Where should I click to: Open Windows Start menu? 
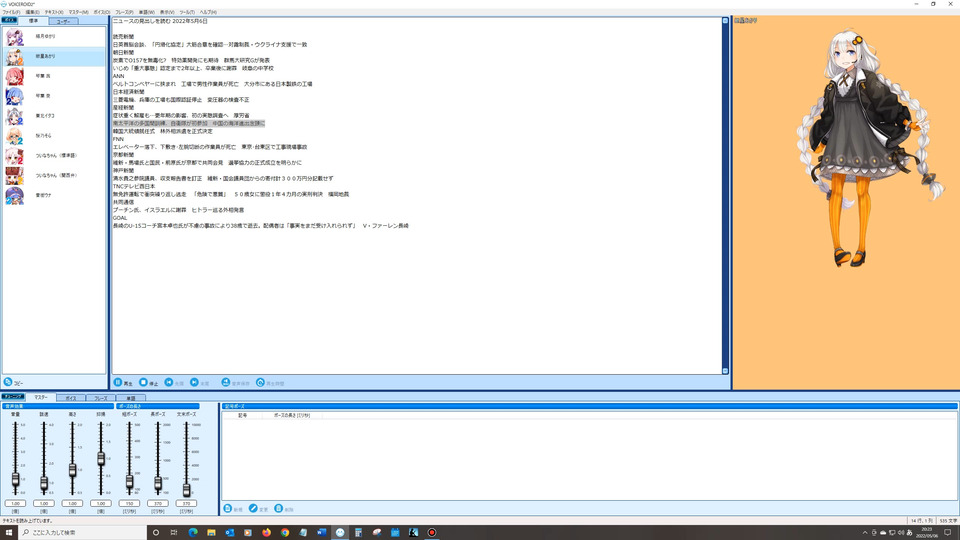9,532
